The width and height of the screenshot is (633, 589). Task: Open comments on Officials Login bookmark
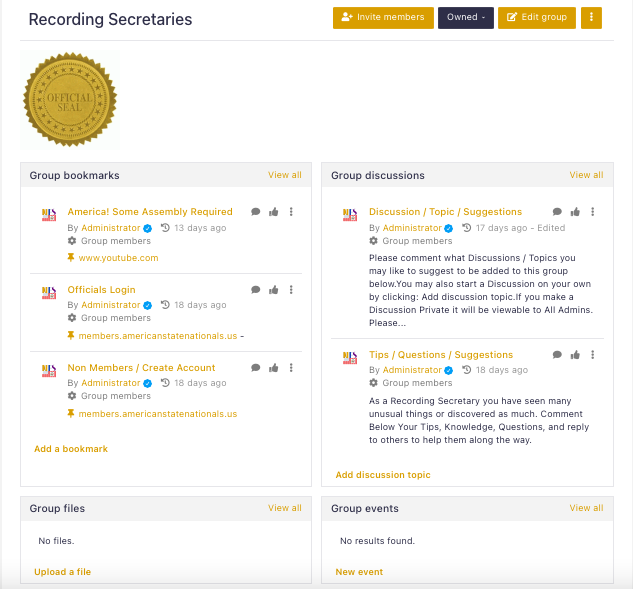256,289
